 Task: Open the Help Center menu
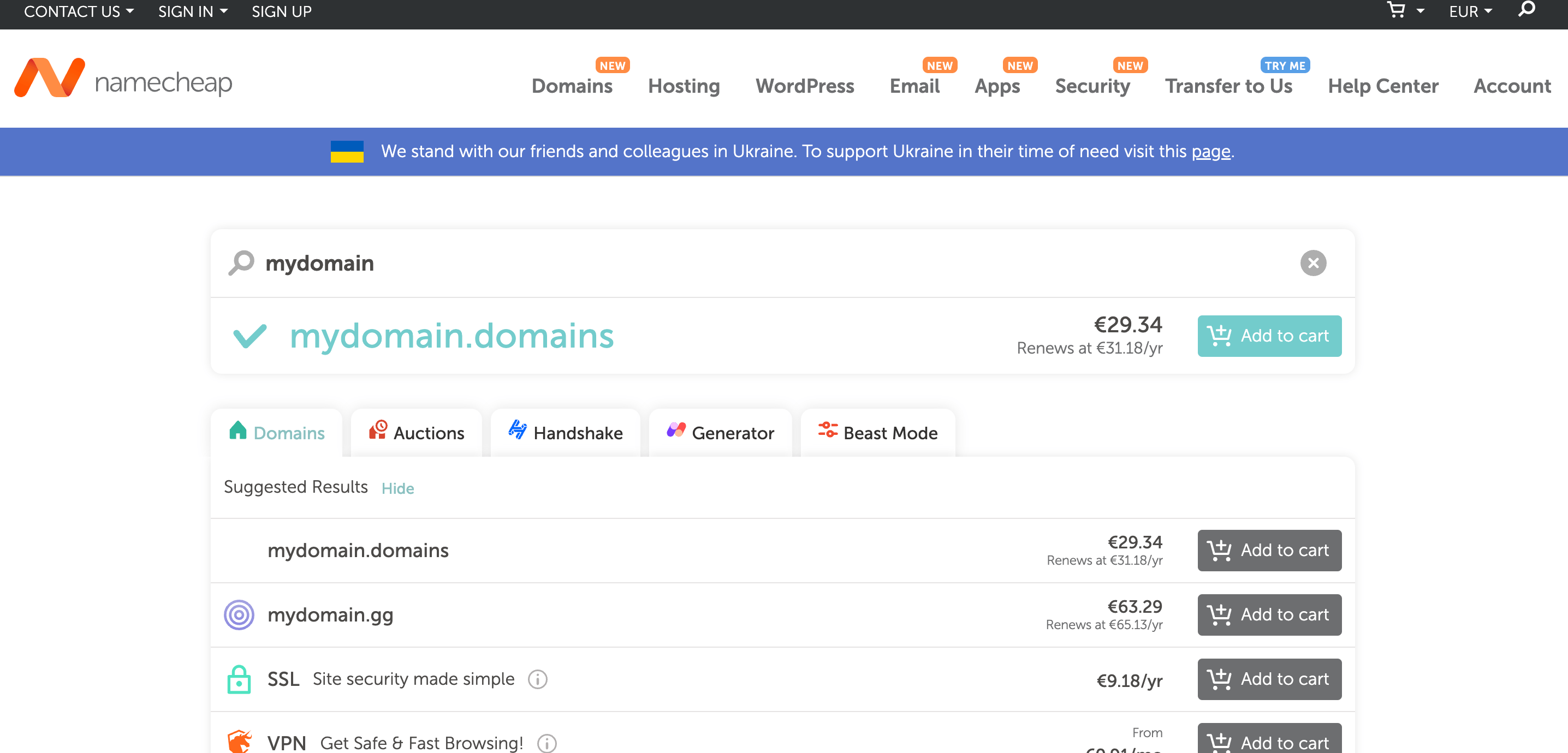pyautogui.click(x=1383, y=86)
